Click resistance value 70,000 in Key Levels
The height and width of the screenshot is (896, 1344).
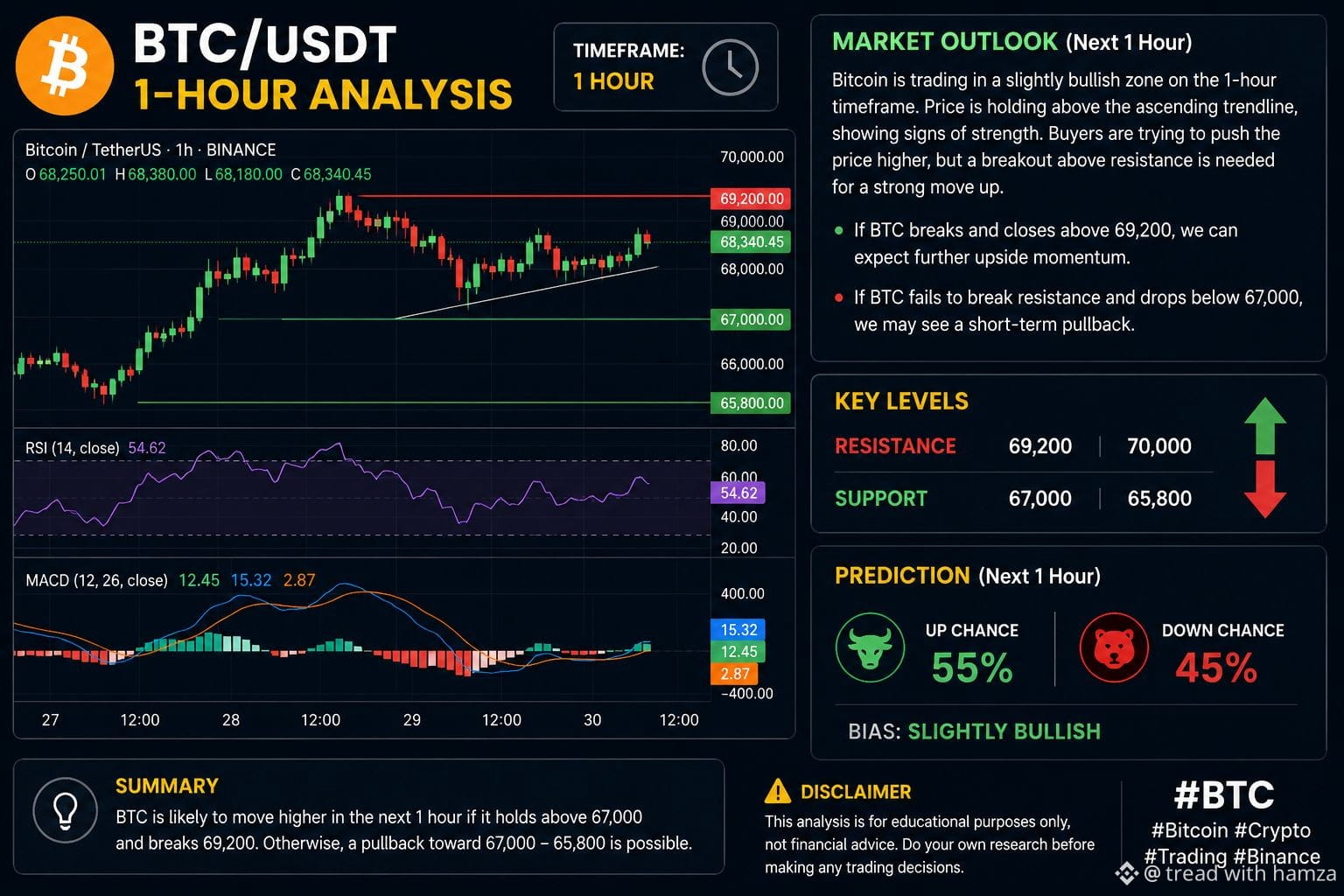point(1159,446)
